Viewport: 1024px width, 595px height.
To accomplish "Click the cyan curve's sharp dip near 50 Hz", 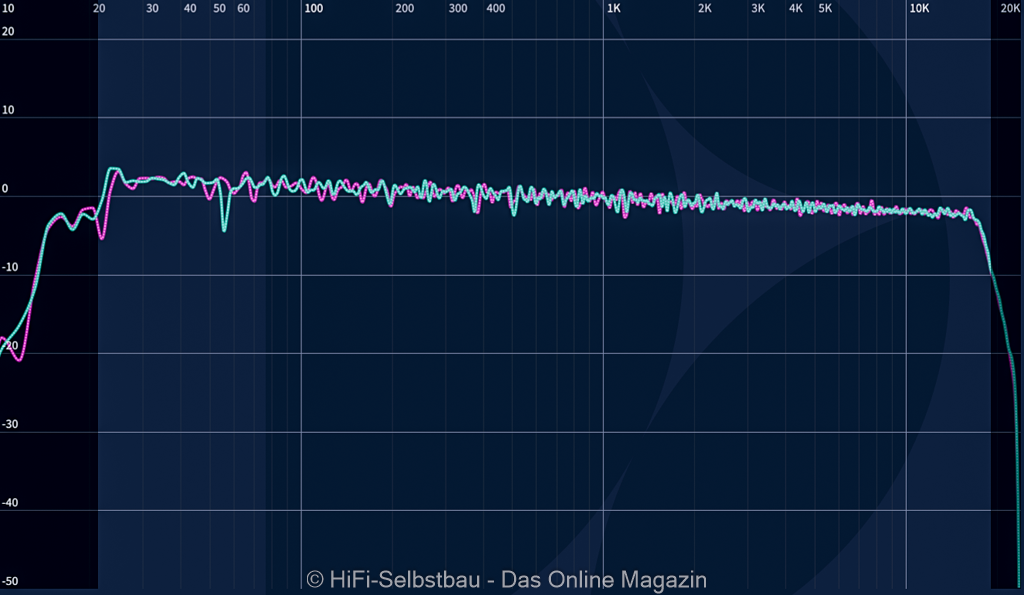I will pyautogui.click(x=224, y=230).
